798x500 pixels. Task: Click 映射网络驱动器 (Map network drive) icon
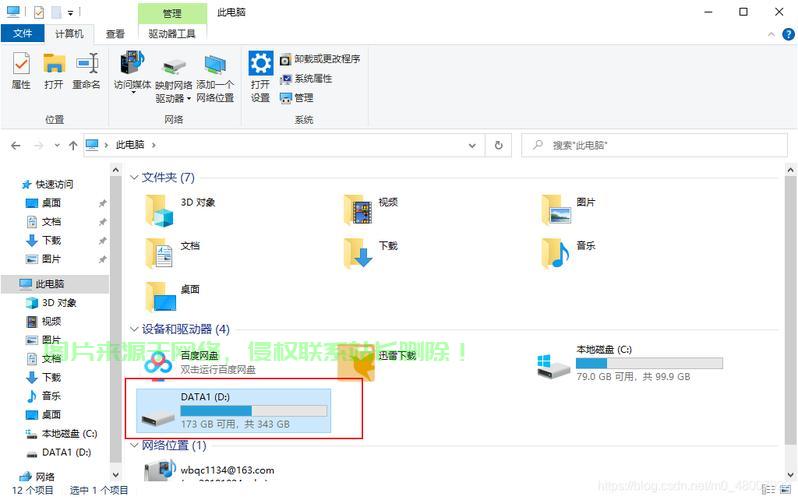(174, 67)
